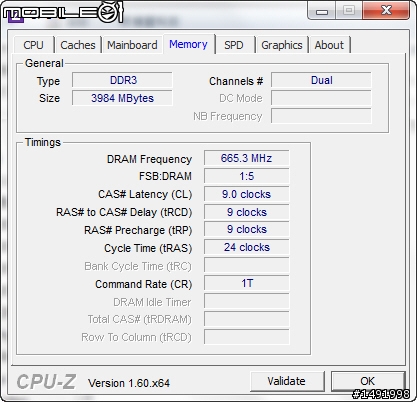This screenshot has height=402, width=417.
Task: Click the empty DRAM Idle Timer field
Action: tap(247, 301)
